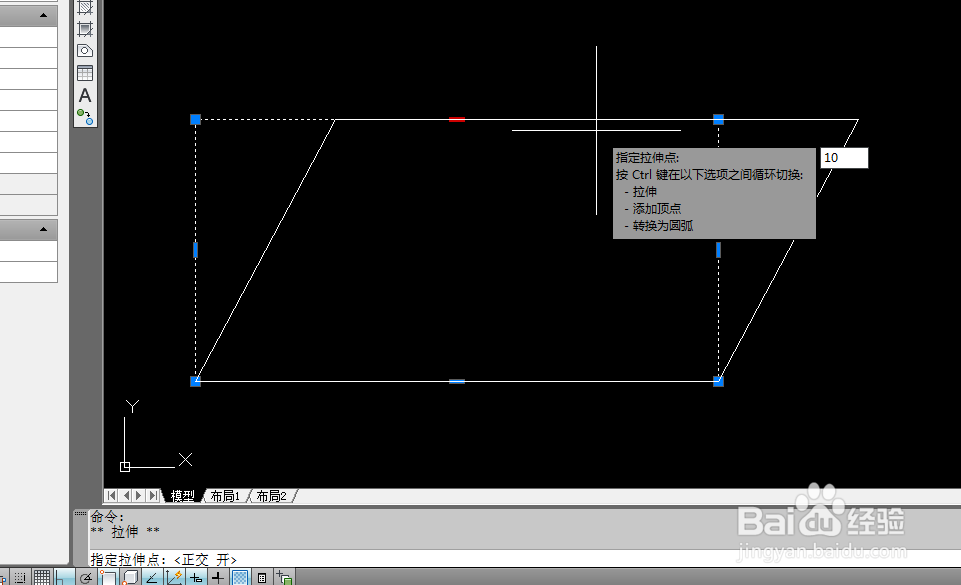Image resolution: width=961 pixels, height=585 pixels.
Task: Click the top-left vertex grip
Action: point(196,119)
